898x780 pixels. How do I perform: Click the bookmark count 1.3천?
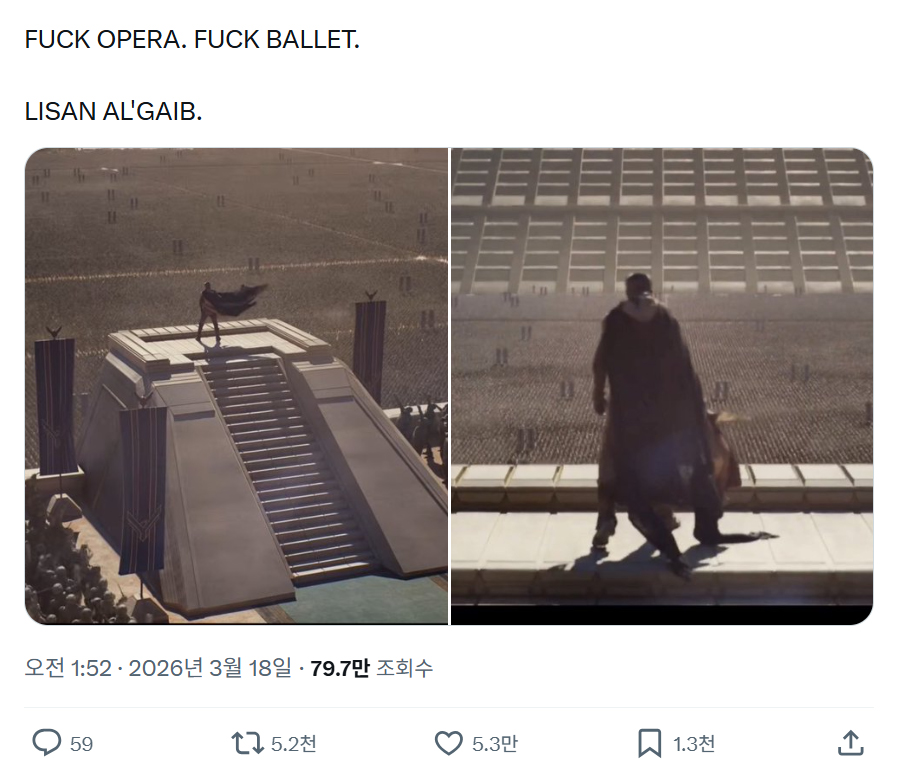(x=694, y=744)
